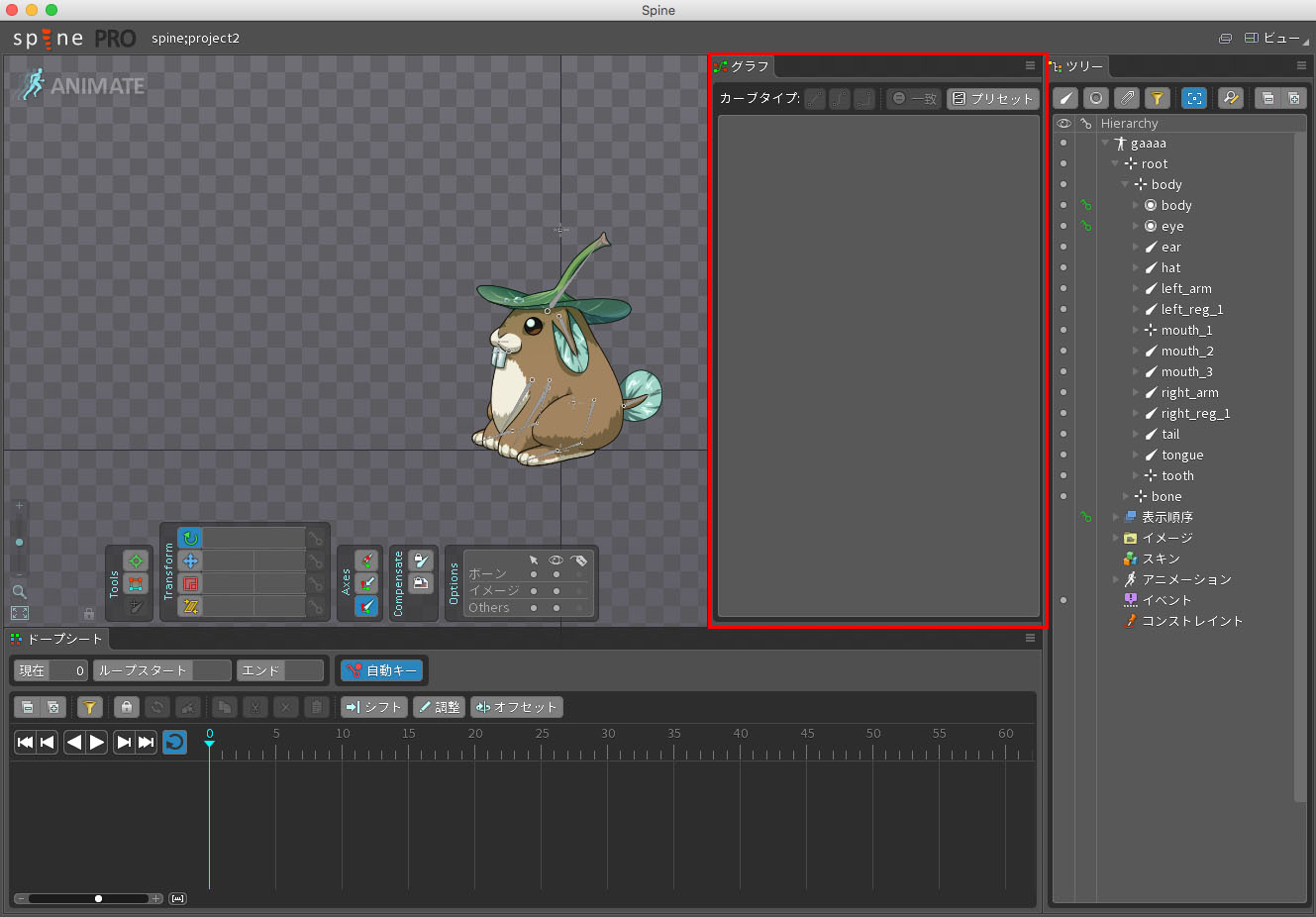
Task: Click the 調整 adjust button
Action: tap(439, 707)
